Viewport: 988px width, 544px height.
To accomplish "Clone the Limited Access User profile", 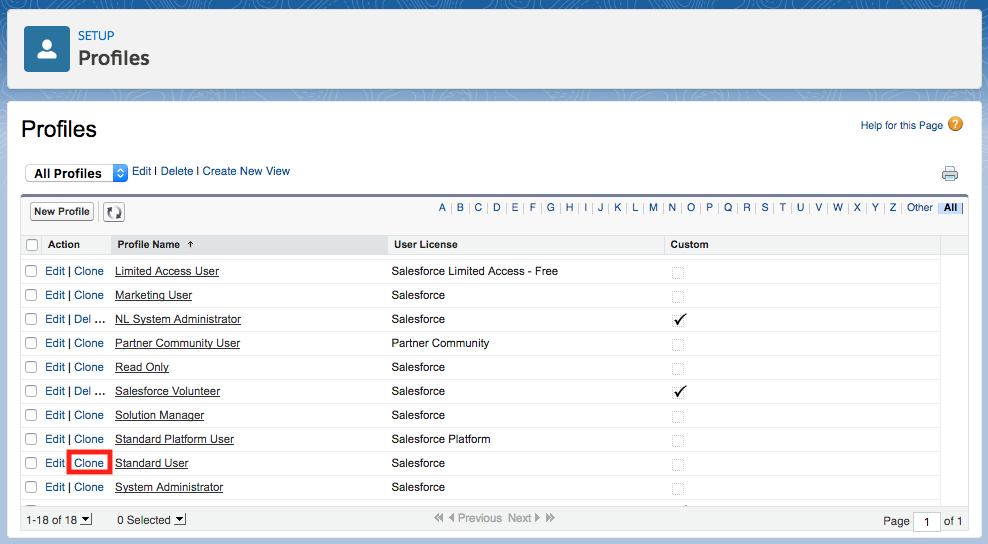I will coord(89,271).
